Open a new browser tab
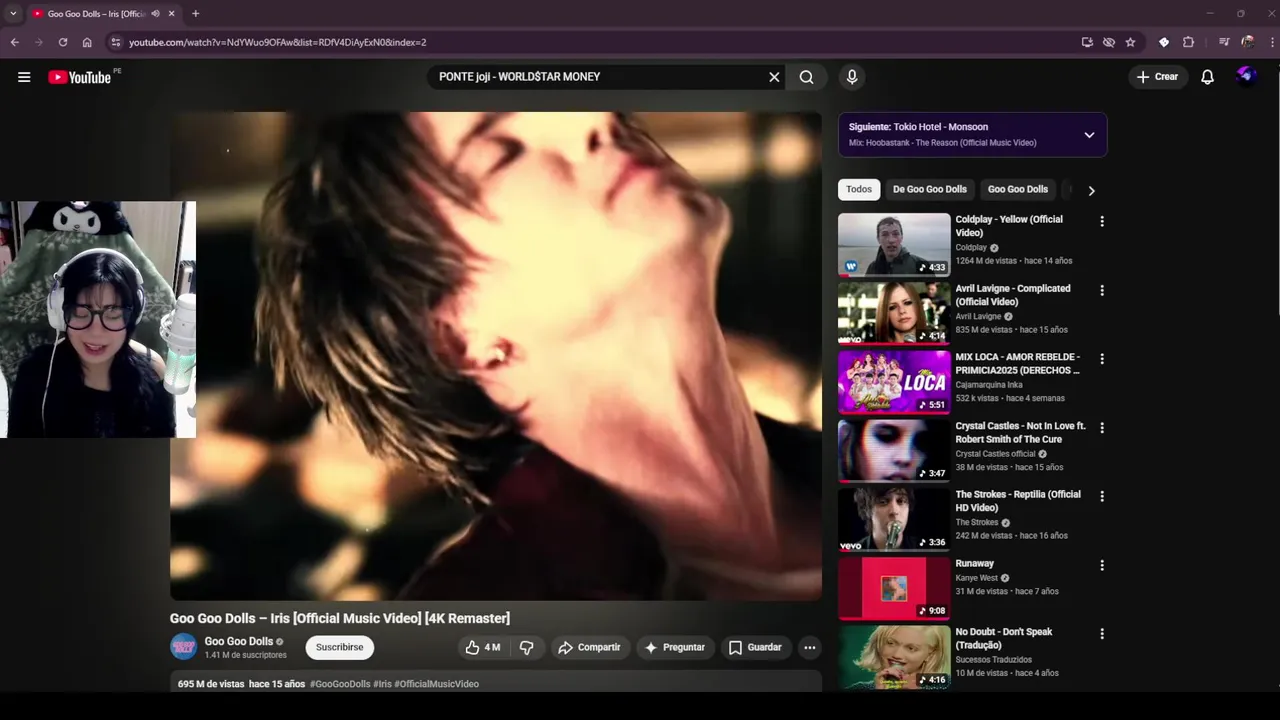 [x=195, y=14]
